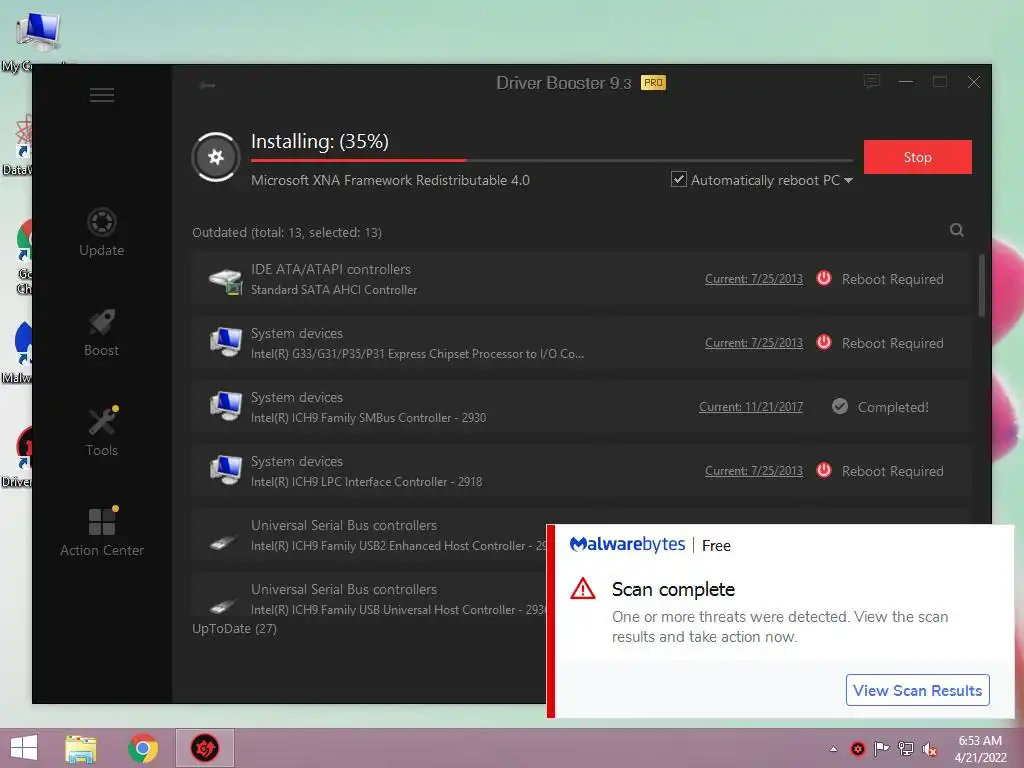Image resolution: width=1024 pixels, height=768 pixels.
Task: Open the feedback chat icon in title bar
Action: click(x=872, y=81)
